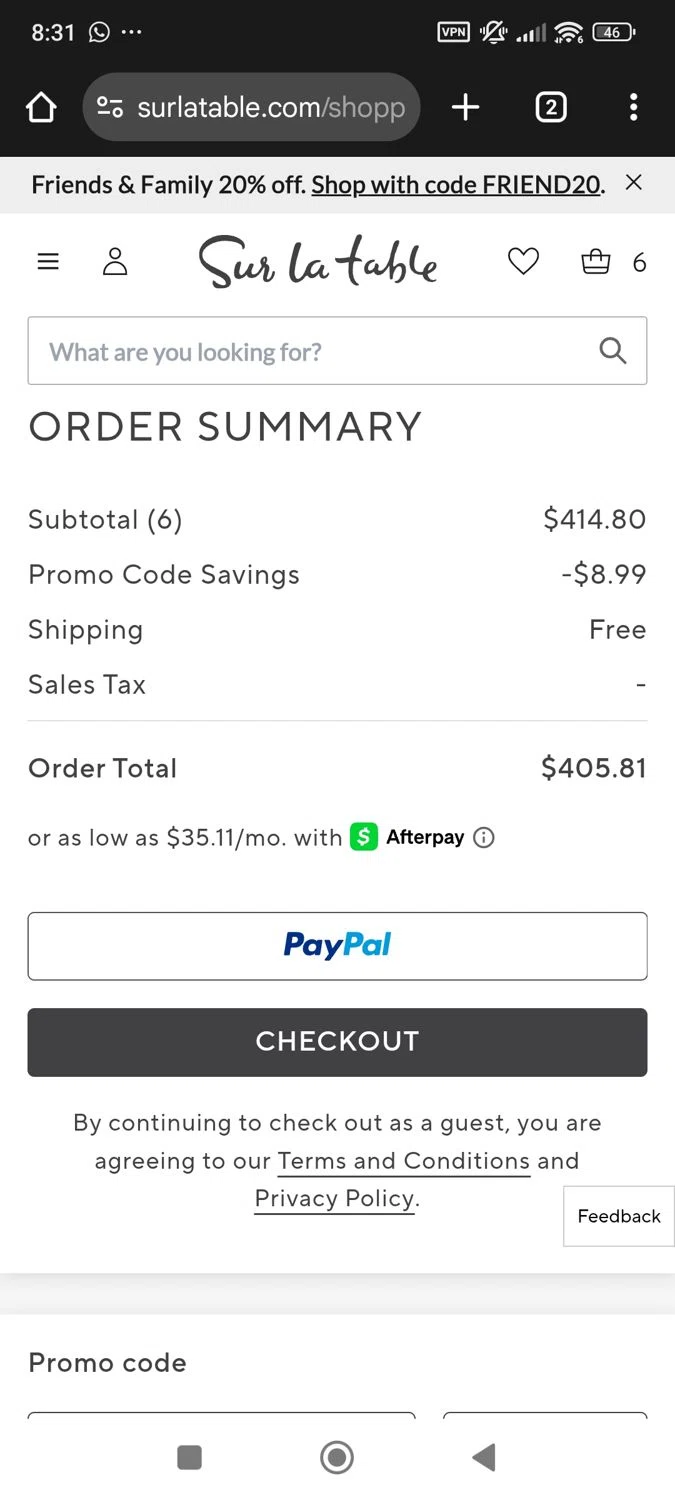
Task: Tap the Afterpay info icon
Action: [484, 838]
